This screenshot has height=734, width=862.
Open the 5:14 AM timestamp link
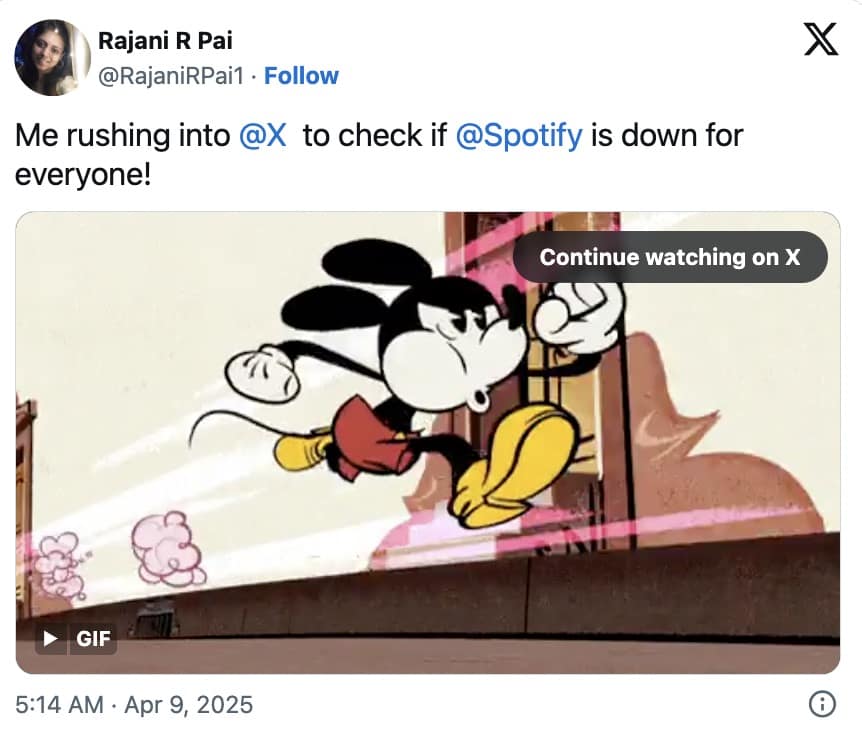[x=59, y=705]
